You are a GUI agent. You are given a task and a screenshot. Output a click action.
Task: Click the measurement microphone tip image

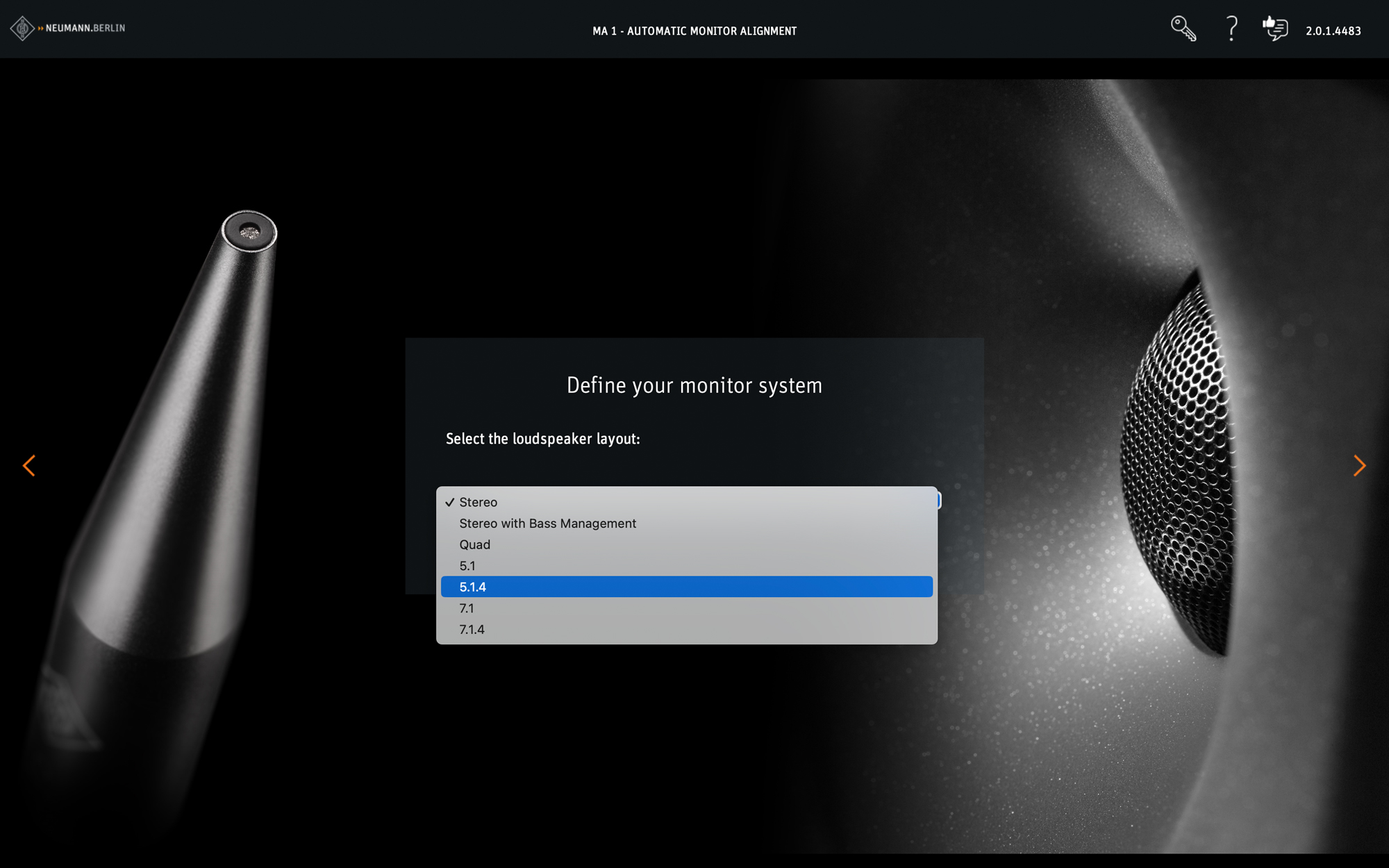point(249,232)
